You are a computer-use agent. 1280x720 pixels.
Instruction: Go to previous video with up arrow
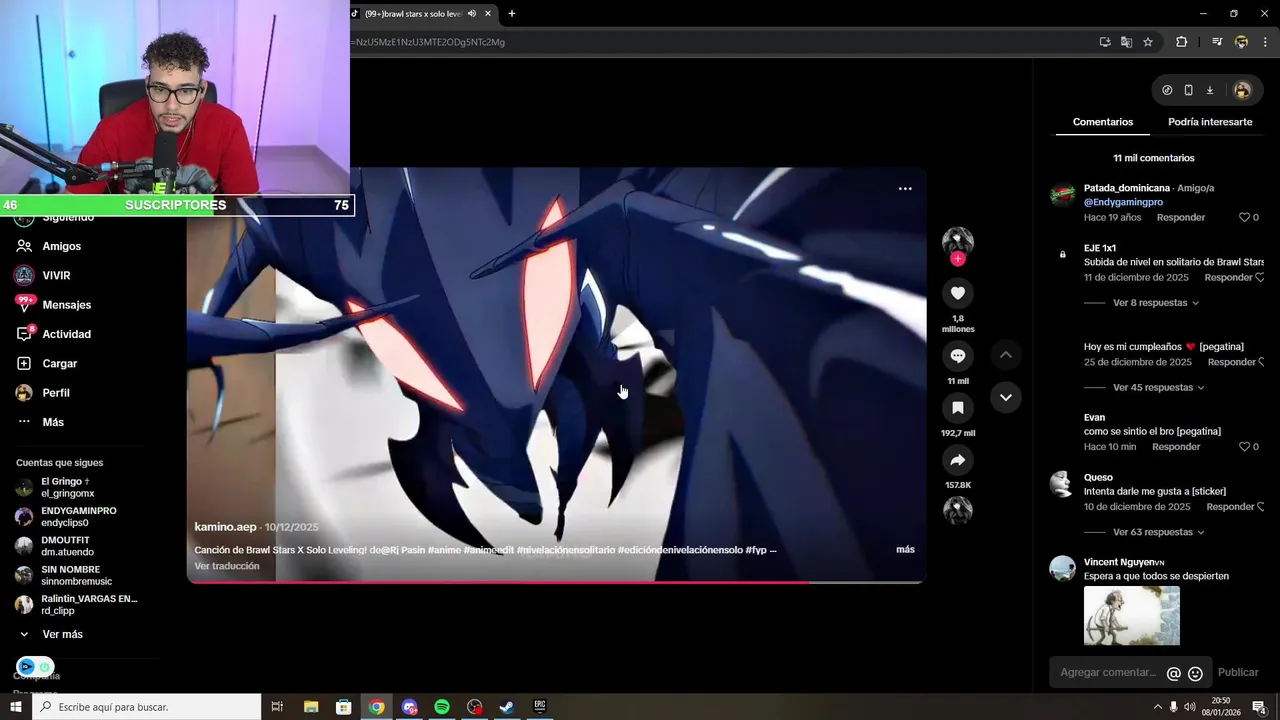click(1006, 355)
